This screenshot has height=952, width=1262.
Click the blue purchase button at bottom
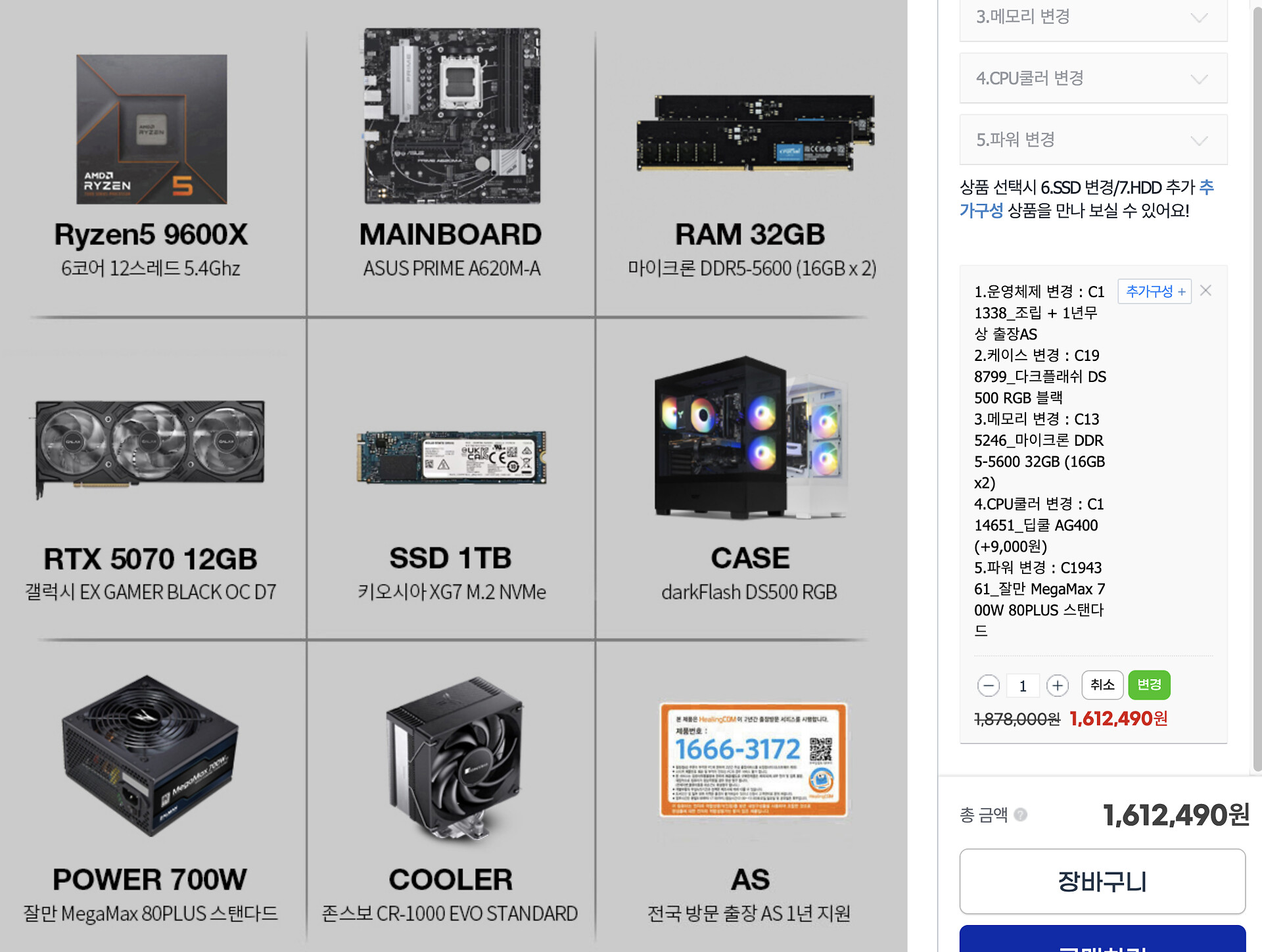[1102, 939]
